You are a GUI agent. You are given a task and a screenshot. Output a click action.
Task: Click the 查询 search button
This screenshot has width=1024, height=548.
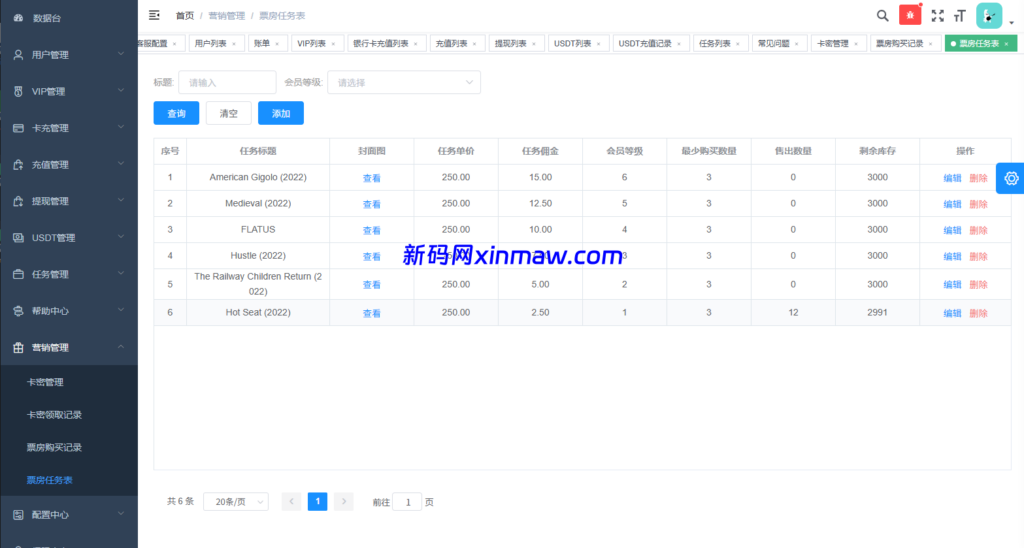(x=176, y=113)
